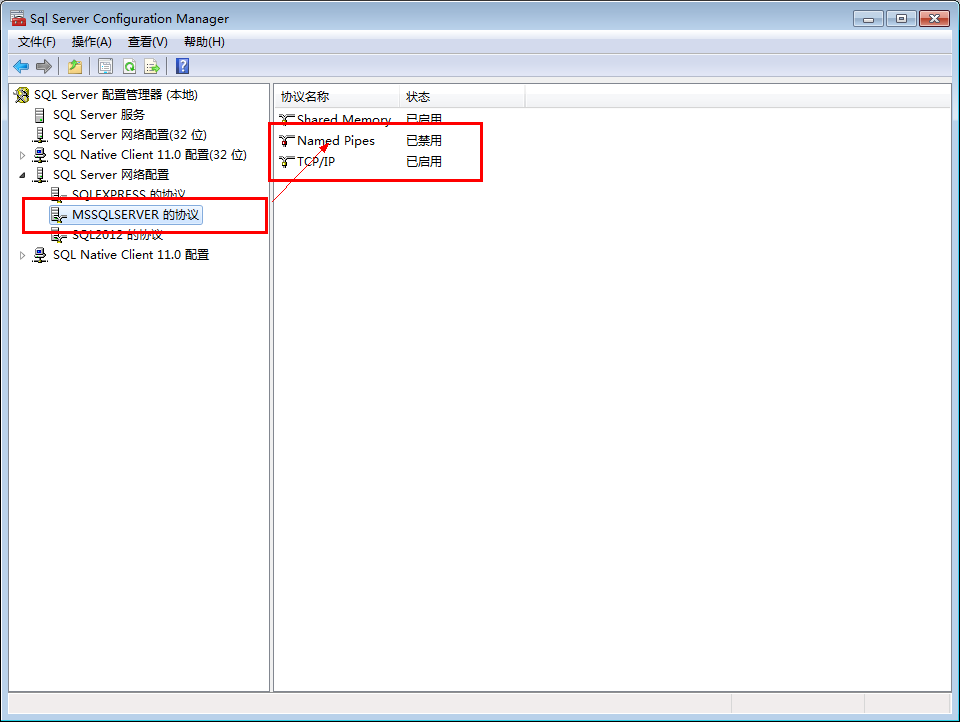This screenshot has height=722, width=960.
Task: Click the SQL Server 网络配置(32 位) icon
Action: point(40,135)
